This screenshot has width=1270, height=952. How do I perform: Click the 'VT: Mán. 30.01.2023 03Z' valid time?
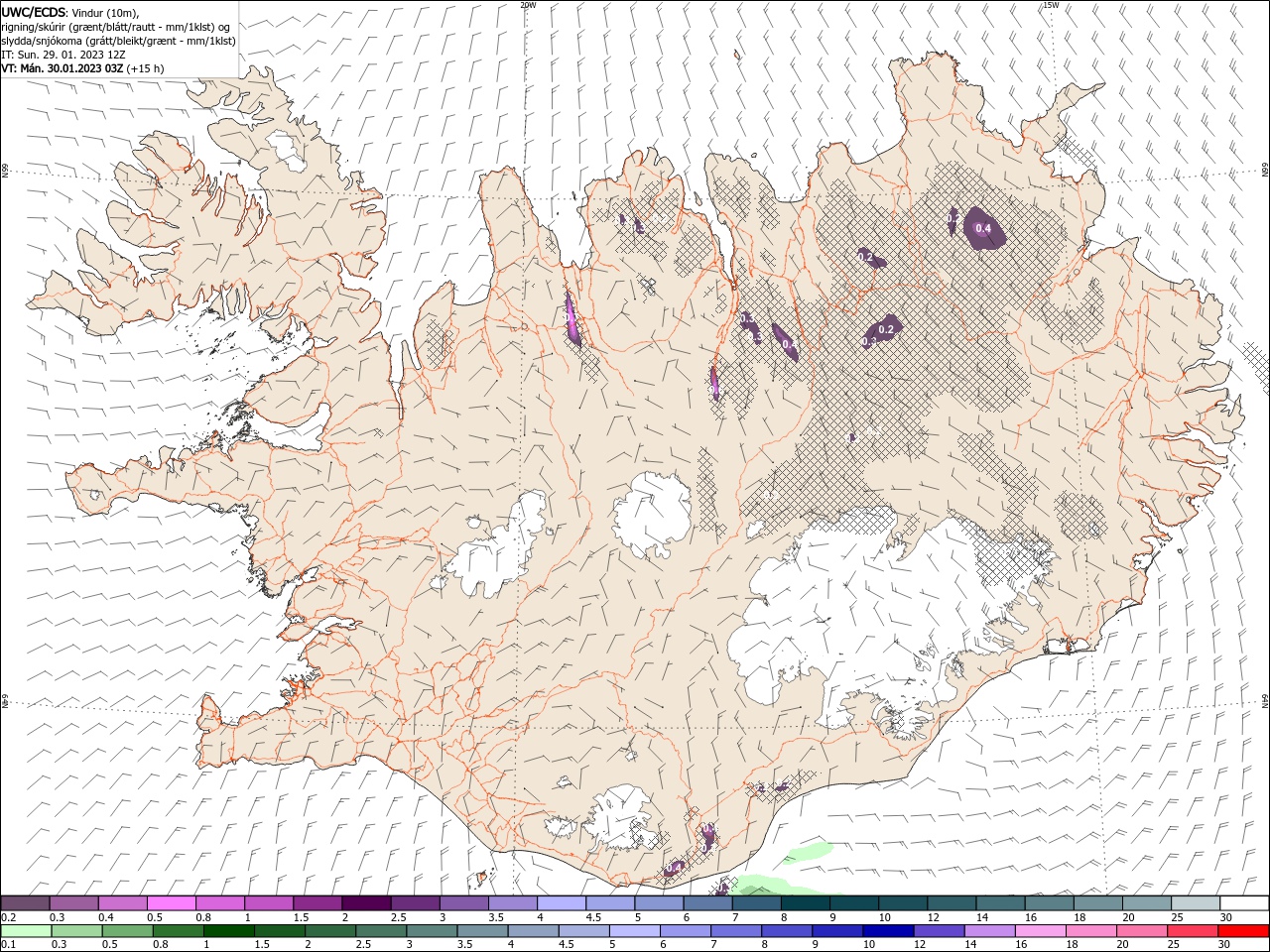pos(63,68)
